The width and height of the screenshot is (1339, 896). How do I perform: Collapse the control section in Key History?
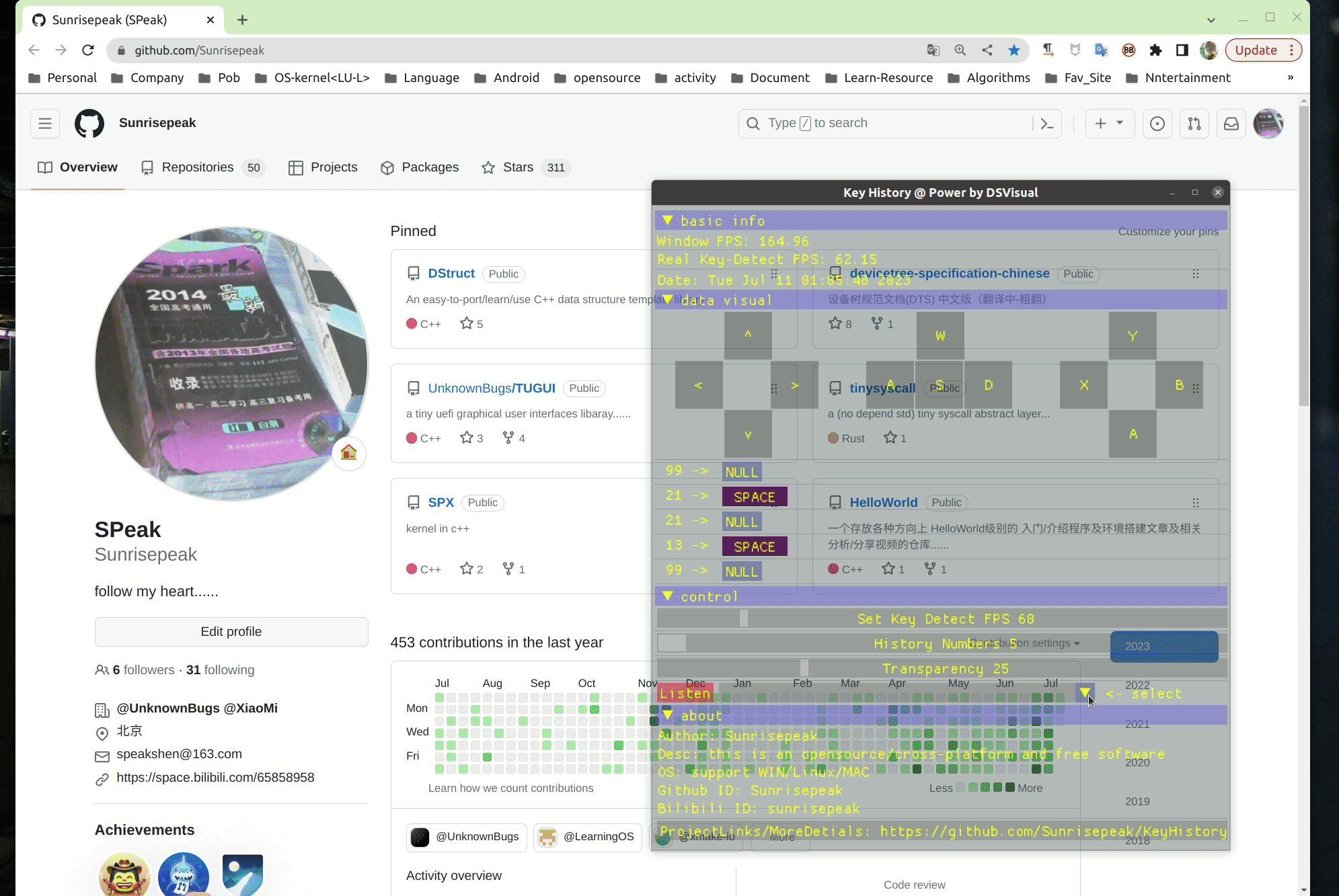coord(668,596)
